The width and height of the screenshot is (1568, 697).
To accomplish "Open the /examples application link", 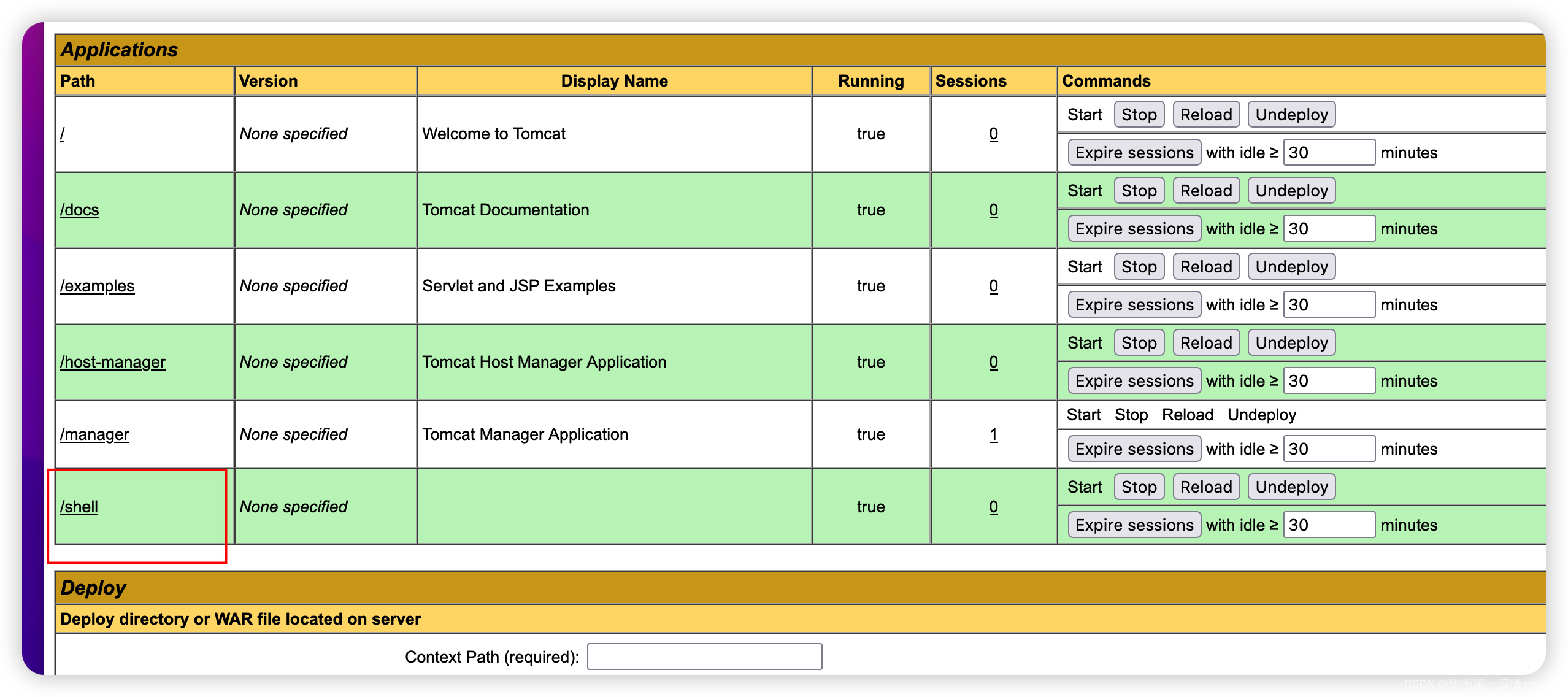I will coord(97,286).
